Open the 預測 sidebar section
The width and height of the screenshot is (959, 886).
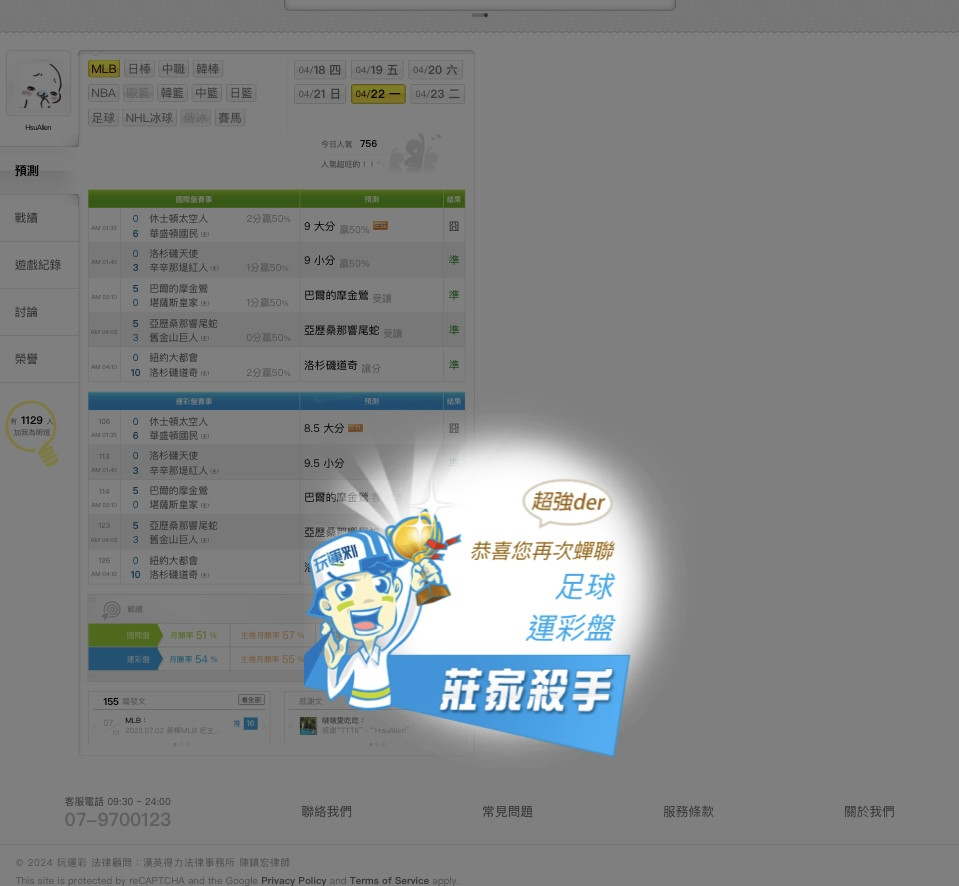coord(39,171)
